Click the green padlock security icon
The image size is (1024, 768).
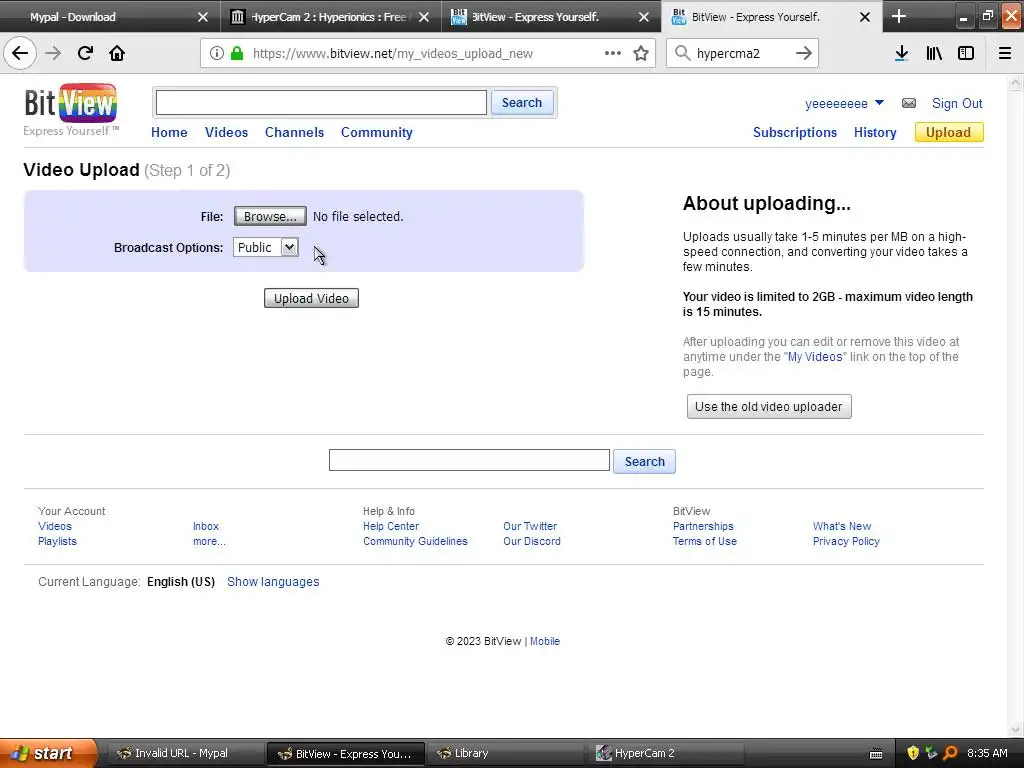[x=236, y=53]
